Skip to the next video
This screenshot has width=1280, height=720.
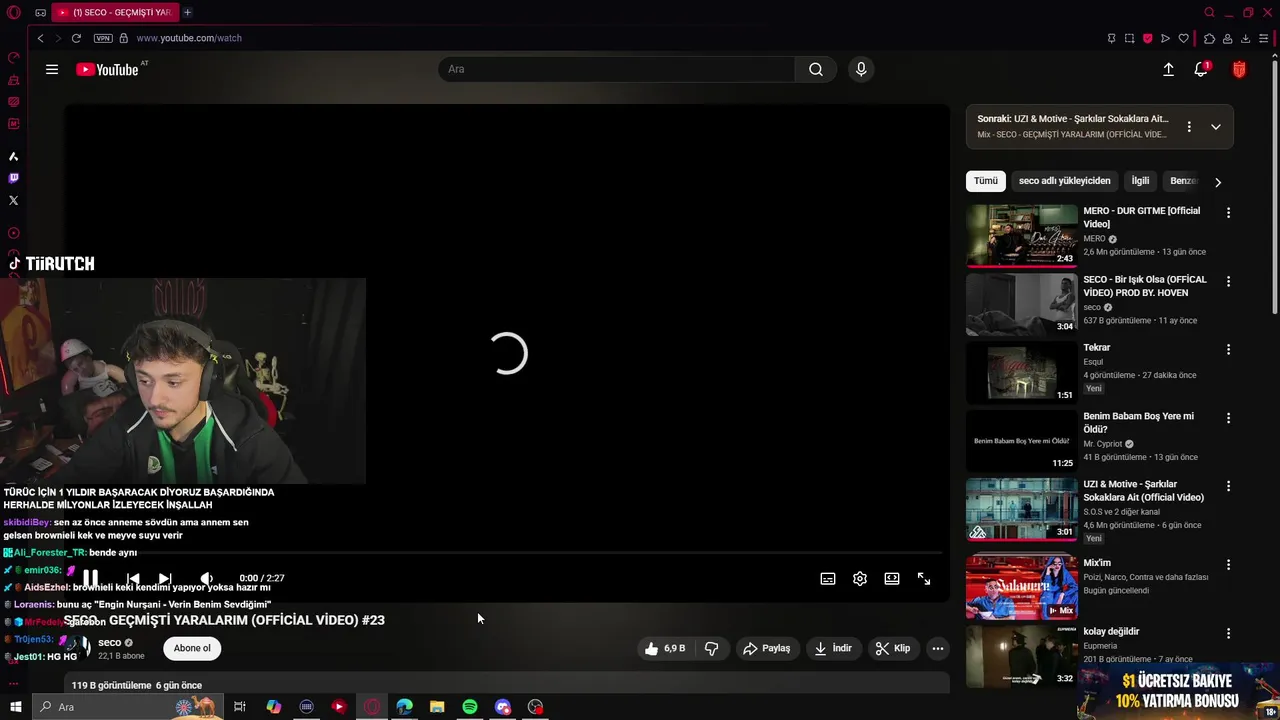[165, 578]
